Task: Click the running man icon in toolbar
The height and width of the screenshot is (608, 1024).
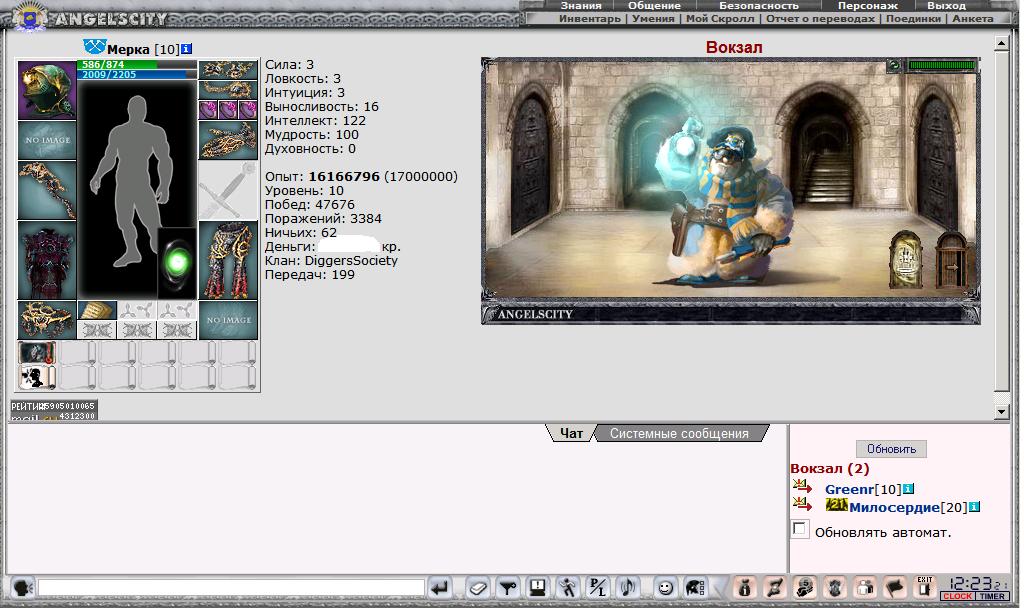Action: point(568,588)
